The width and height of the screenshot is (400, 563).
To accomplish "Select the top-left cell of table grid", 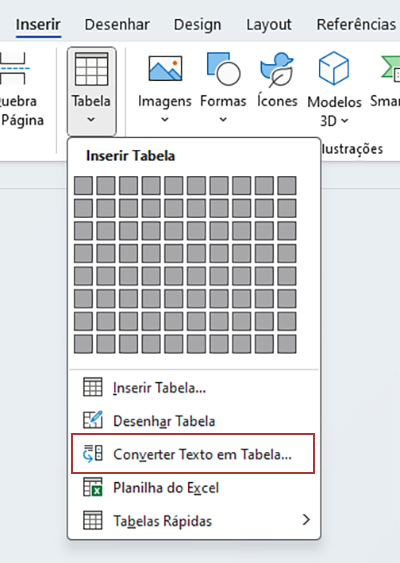I will [x=83, y=185].
